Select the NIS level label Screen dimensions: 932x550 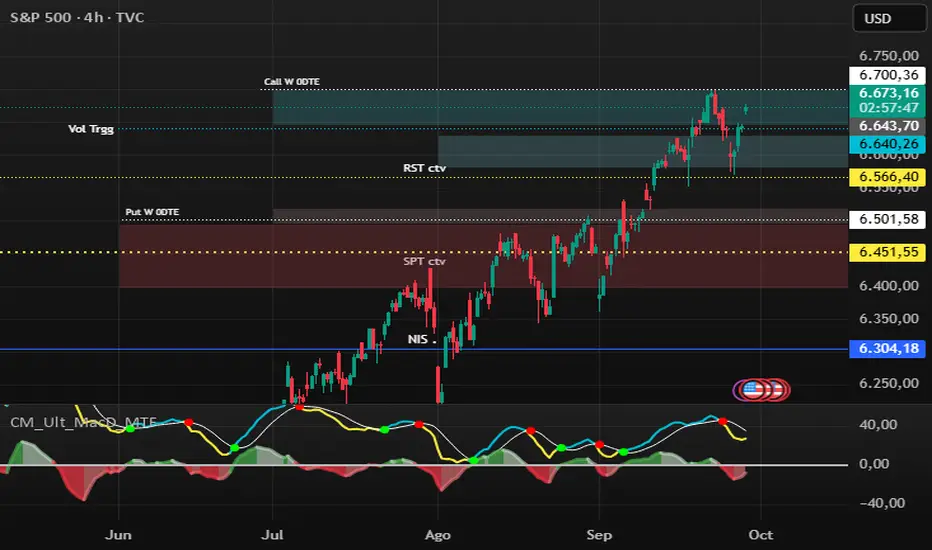coord(422,340)
